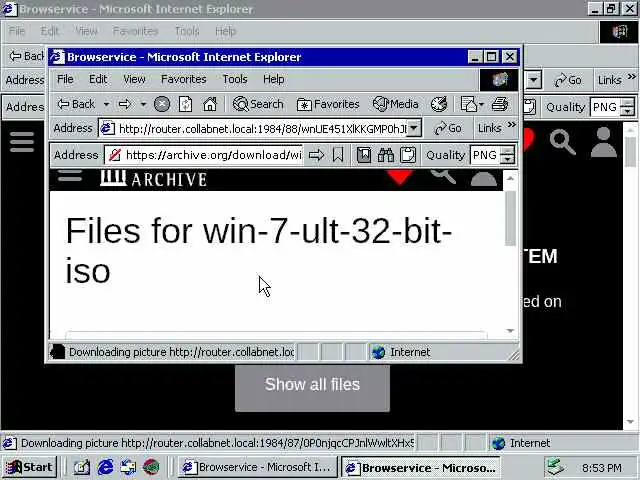The height and width of the screenshot is (480, 640).
Task: Decrease Quality with the down stepper in the front window
Action: point(507,160)
